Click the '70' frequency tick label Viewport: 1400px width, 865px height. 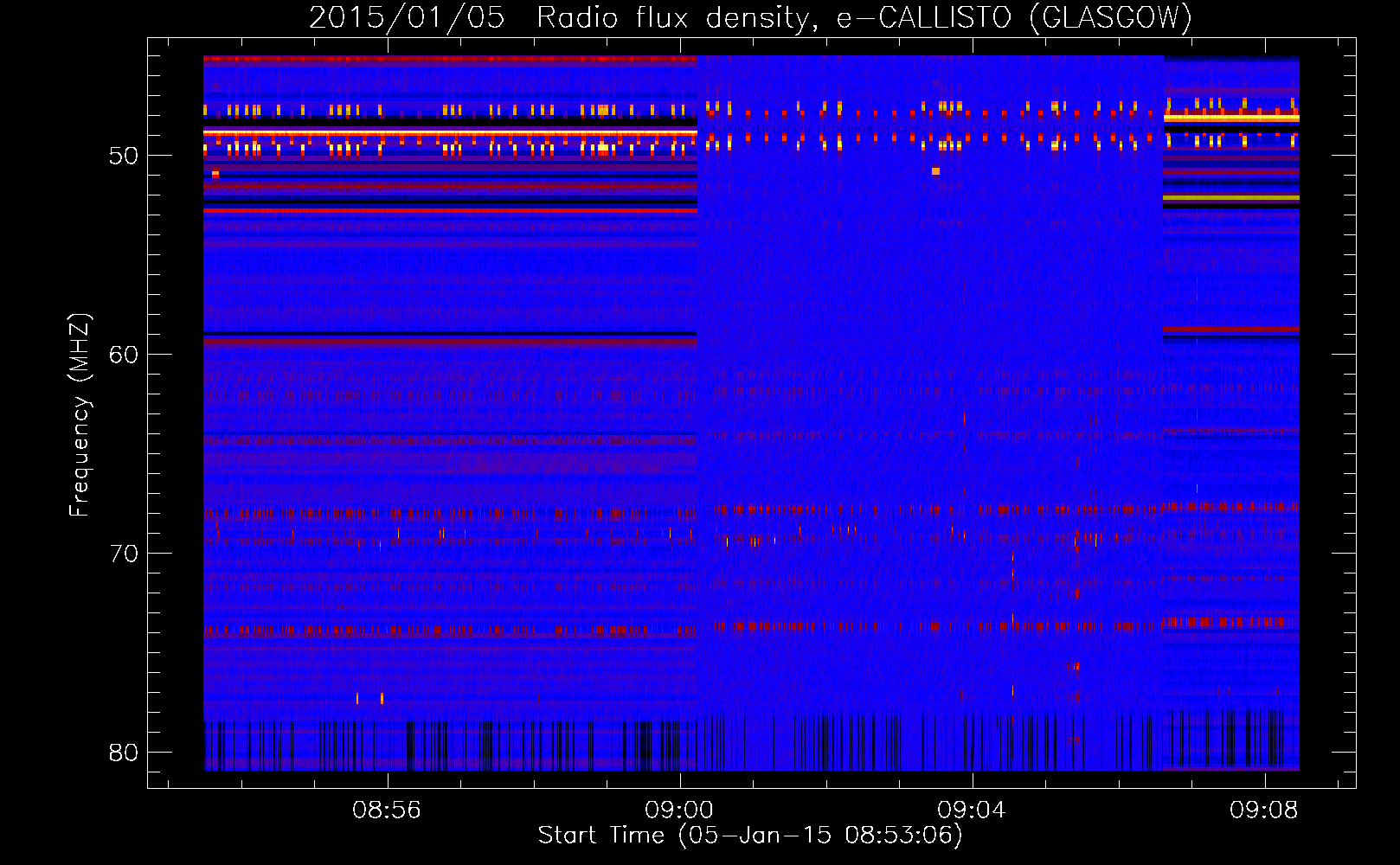(x=124, y=554)
